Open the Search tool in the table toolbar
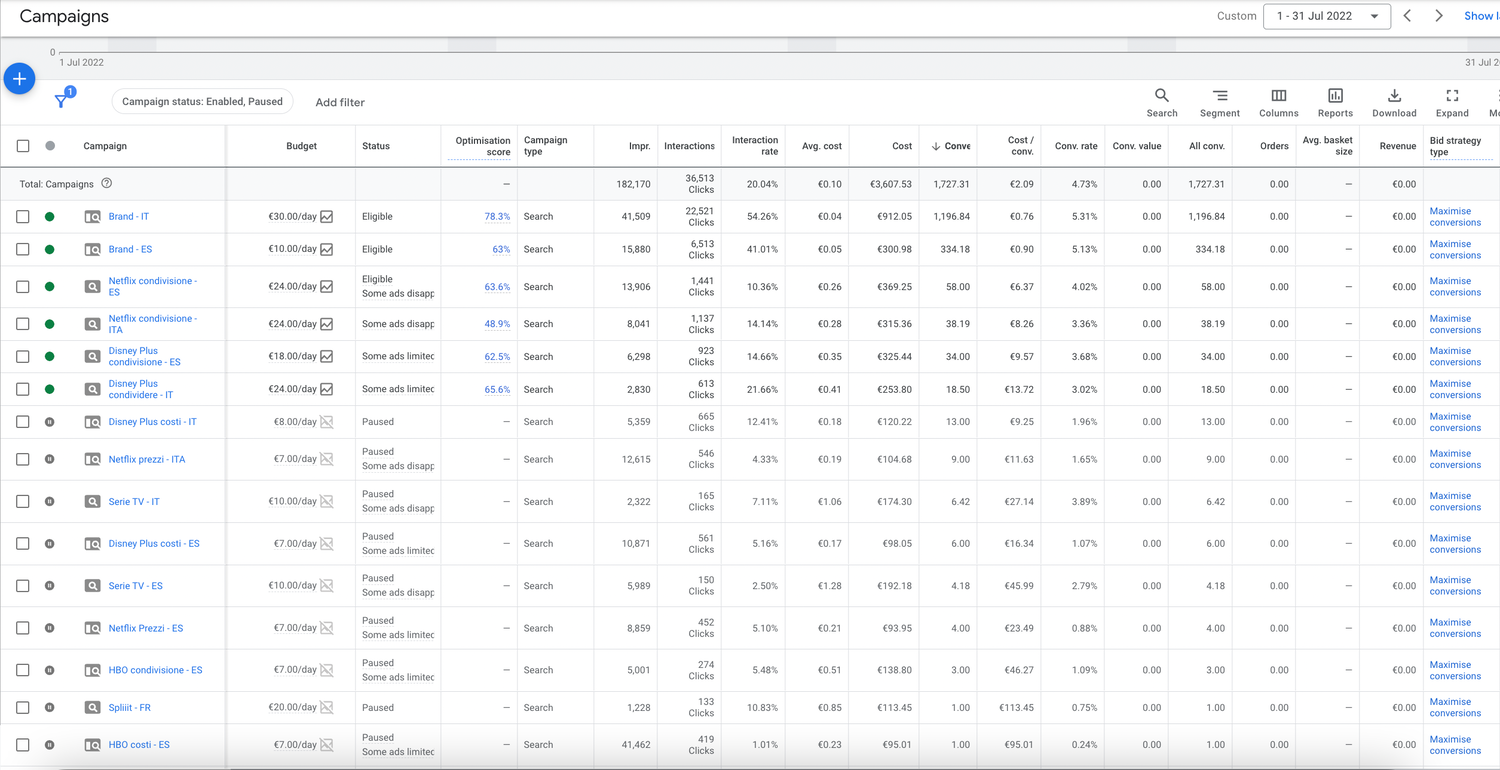Screen dimensions: 1500x770 point(1162,102)
